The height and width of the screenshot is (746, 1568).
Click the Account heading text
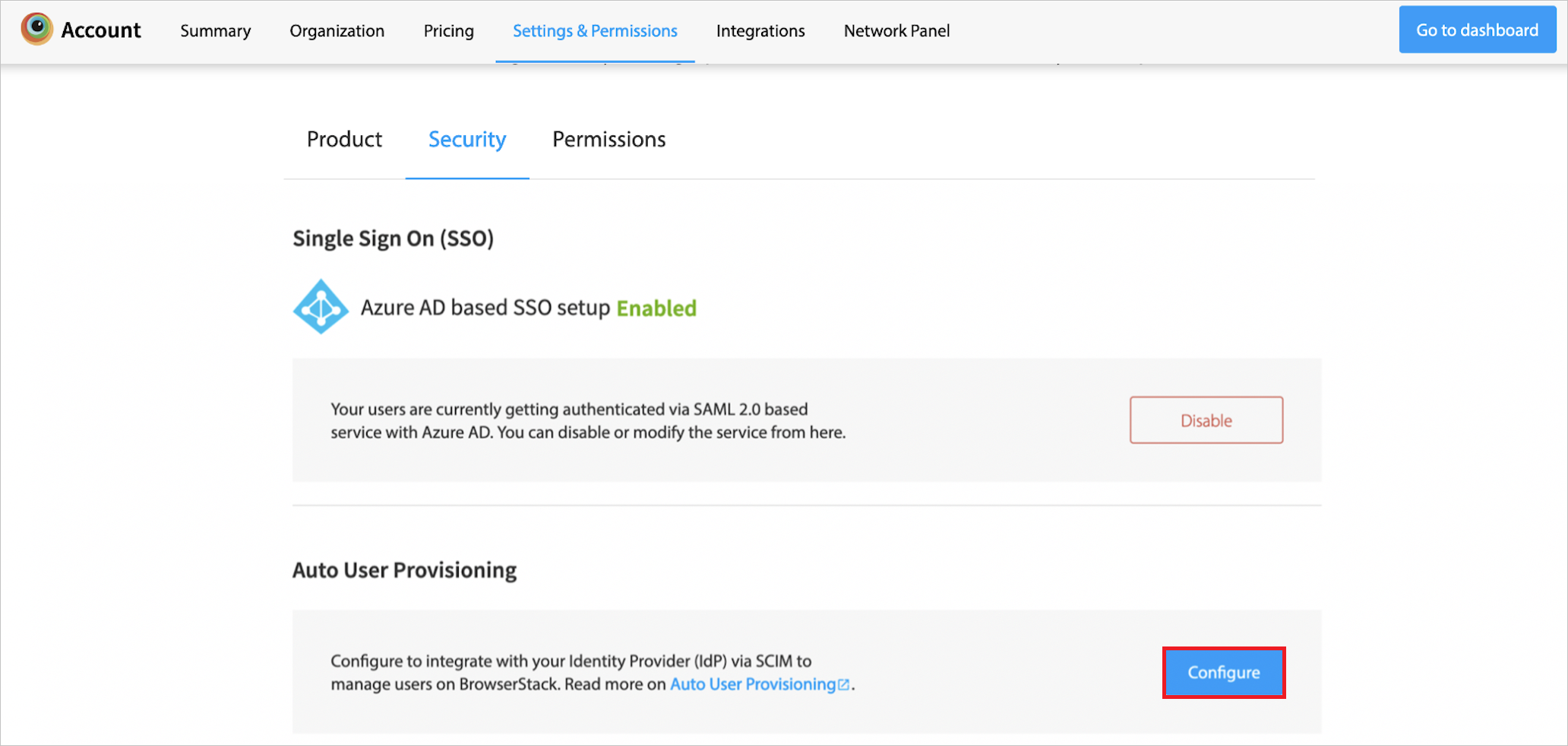coord(101,30)
